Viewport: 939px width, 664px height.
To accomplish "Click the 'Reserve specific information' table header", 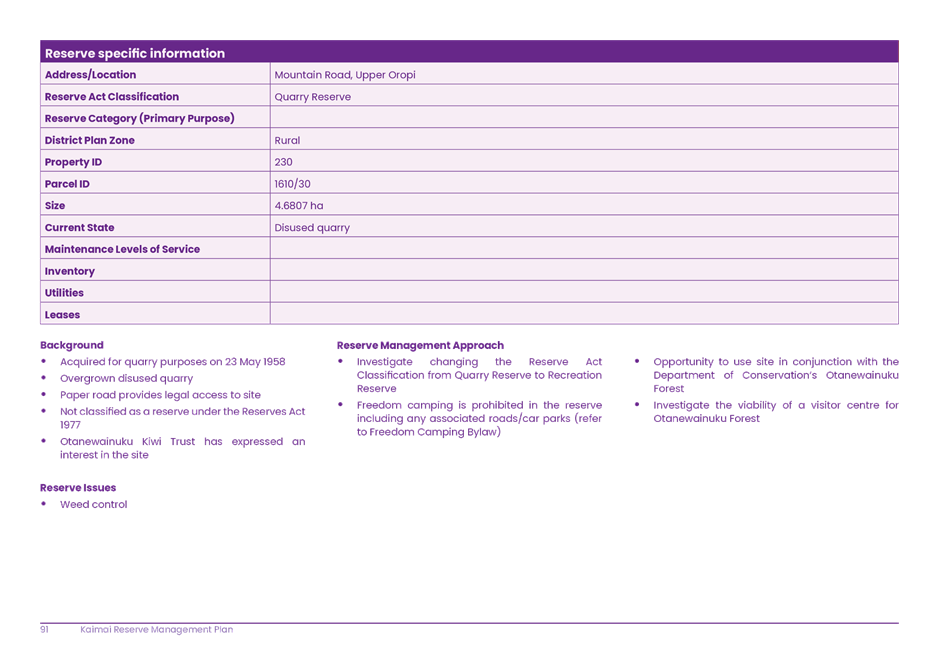I will pos(135,53).
